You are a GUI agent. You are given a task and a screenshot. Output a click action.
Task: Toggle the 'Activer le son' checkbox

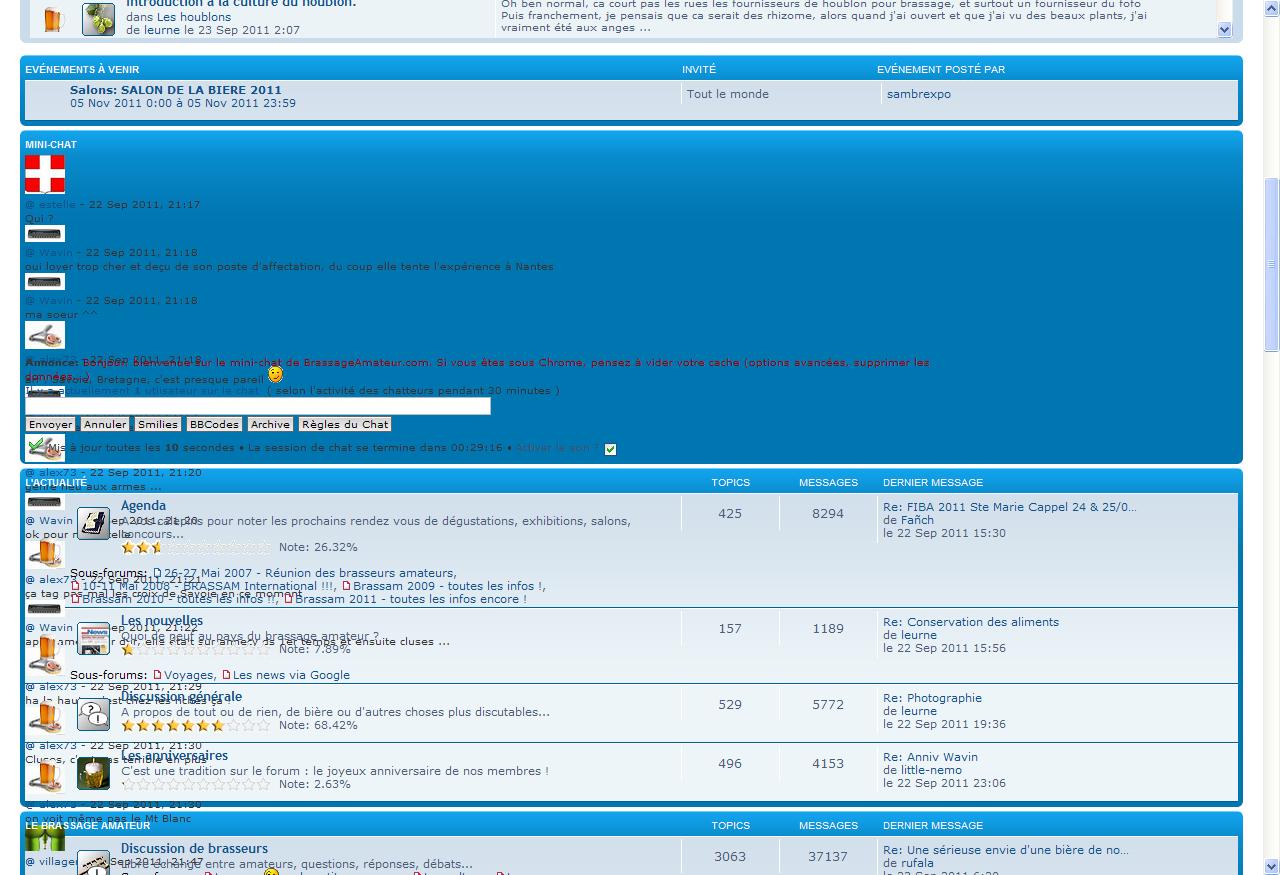click(611, 449)
